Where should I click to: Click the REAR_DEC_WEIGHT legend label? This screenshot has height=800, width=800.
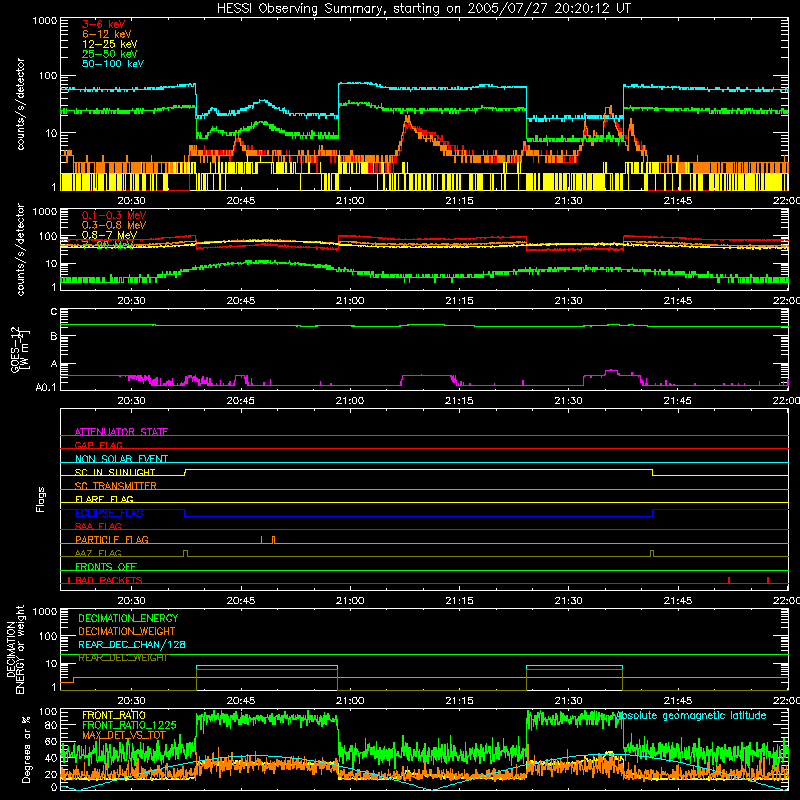click(122, 658)
